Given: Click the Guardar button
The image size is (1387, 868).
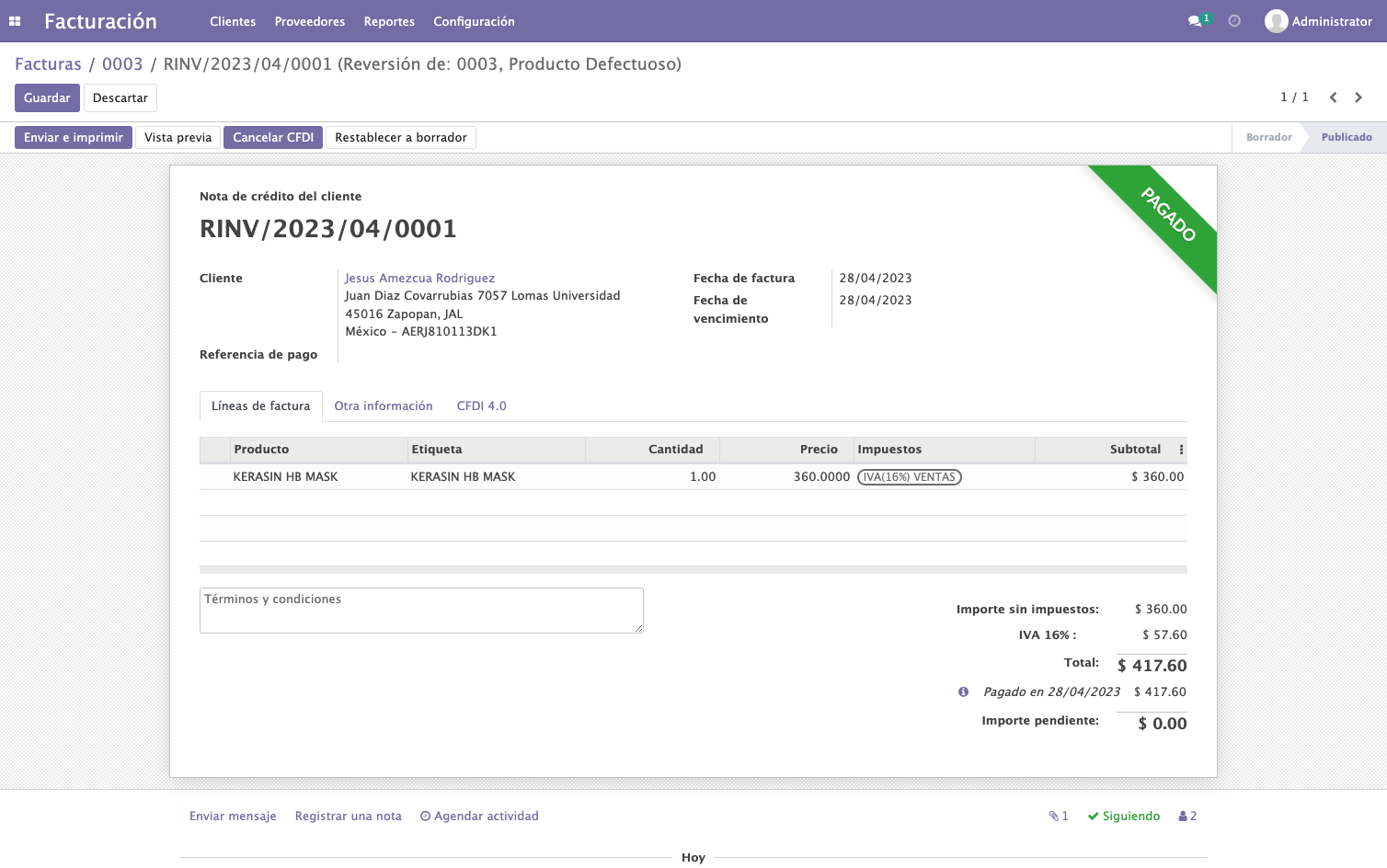Looking at the screenshot, I should click(47, 97).
